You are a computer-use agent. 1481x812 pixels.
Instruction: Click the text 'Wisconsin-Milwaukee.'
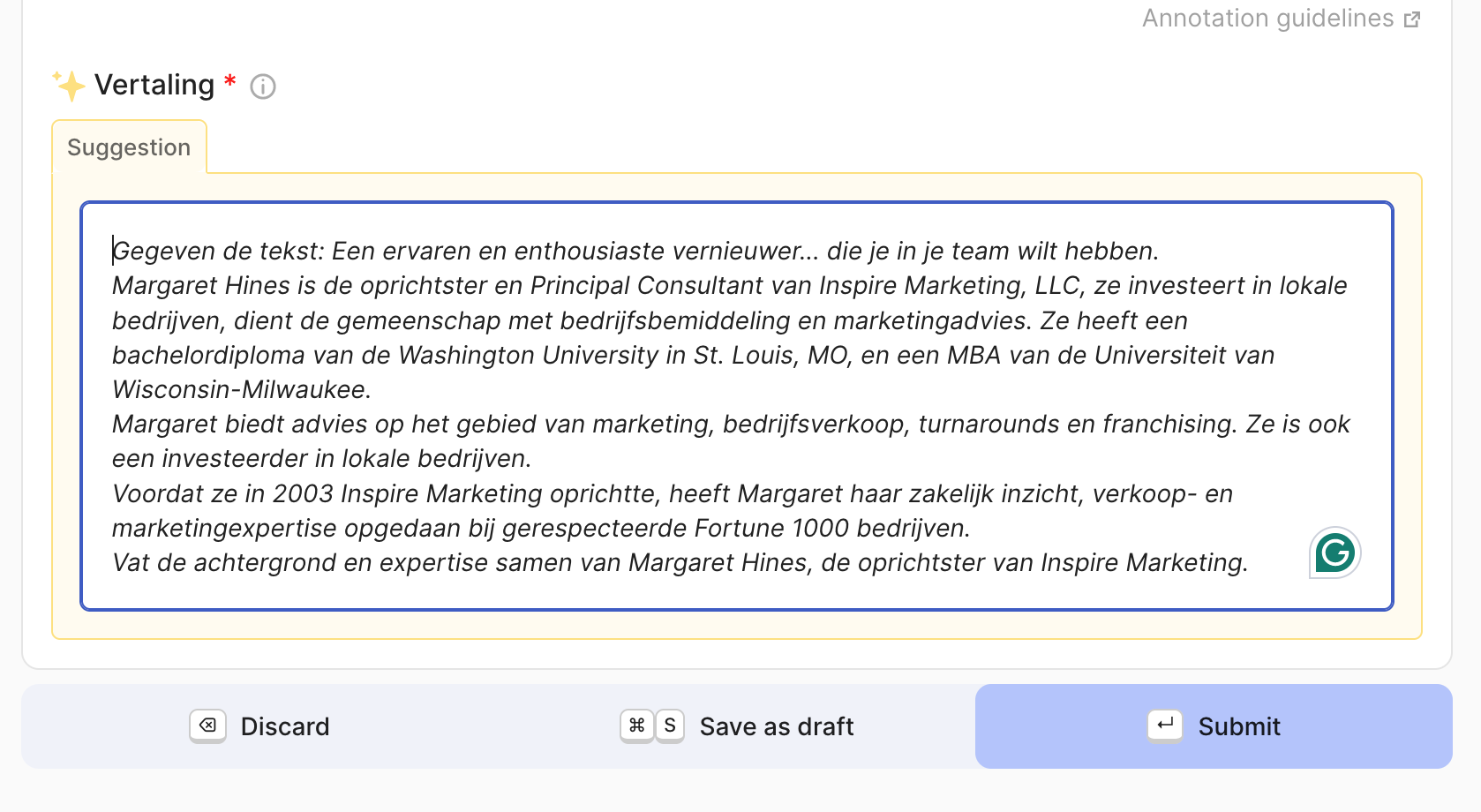[x=242, y=390]
